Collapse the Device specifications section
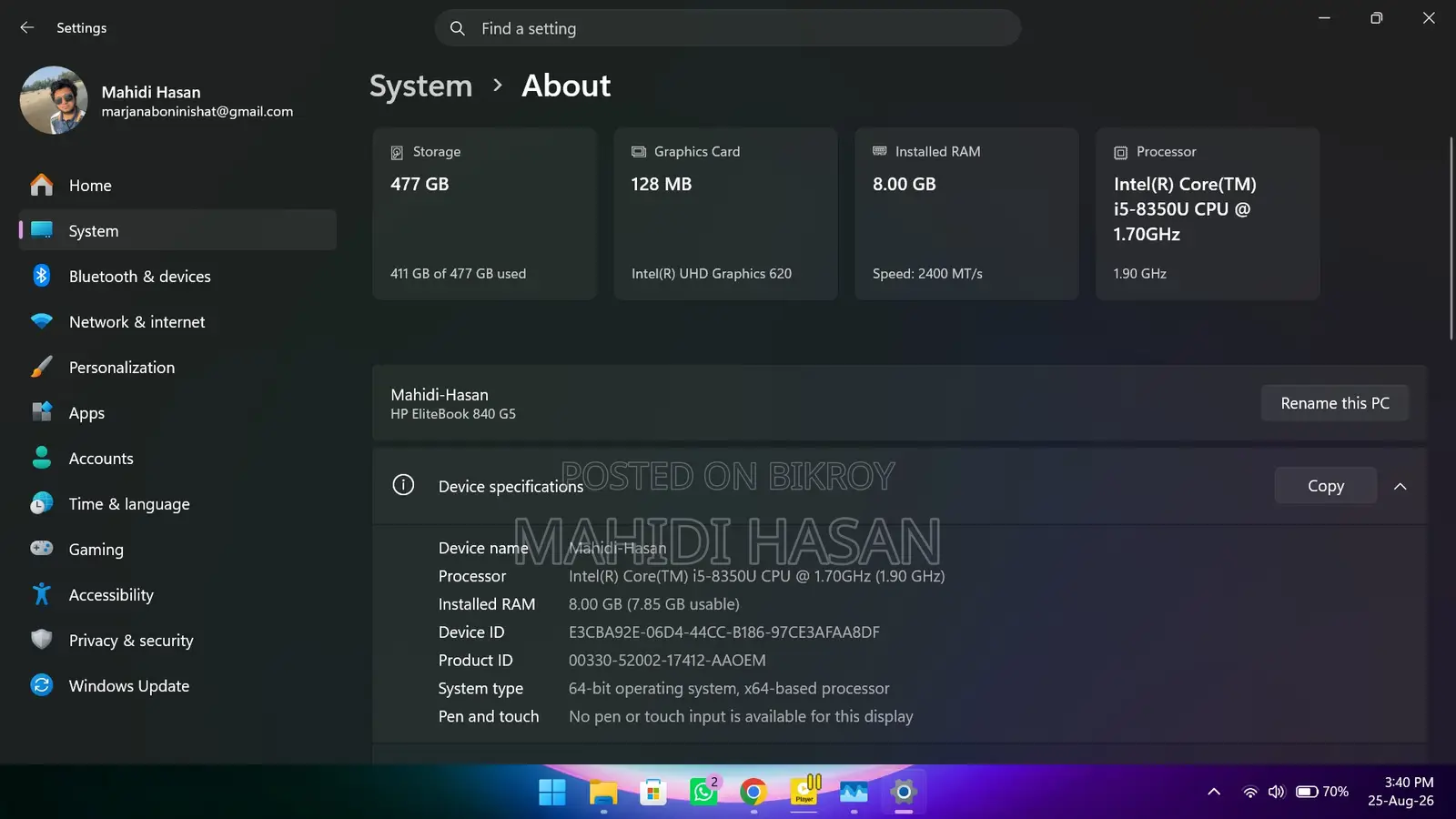Image resolution: width=1456 pixels, height=819 pixels. (x=1400, y=486)
